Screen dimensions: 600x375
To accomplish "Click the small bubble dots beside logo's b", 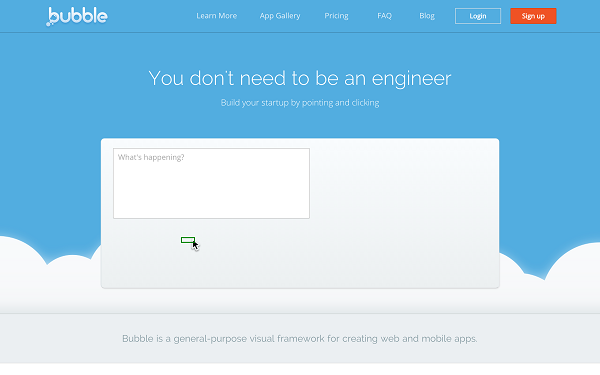I will [49, 23].
